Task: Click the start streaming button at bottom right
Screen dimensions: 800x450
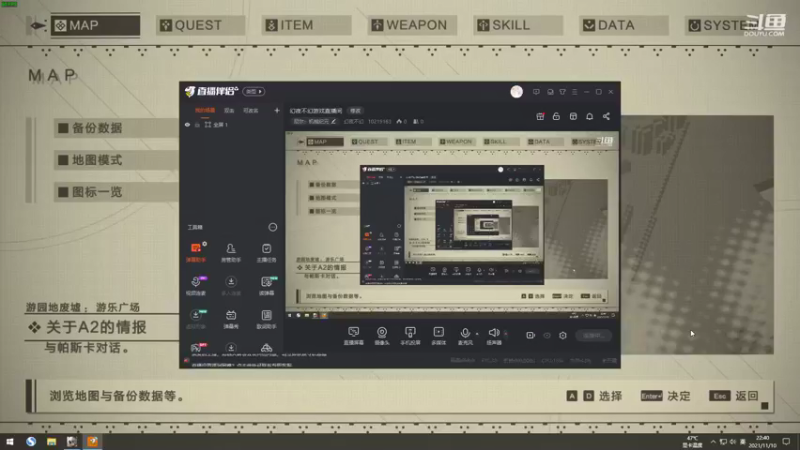Action: [593, 335]
